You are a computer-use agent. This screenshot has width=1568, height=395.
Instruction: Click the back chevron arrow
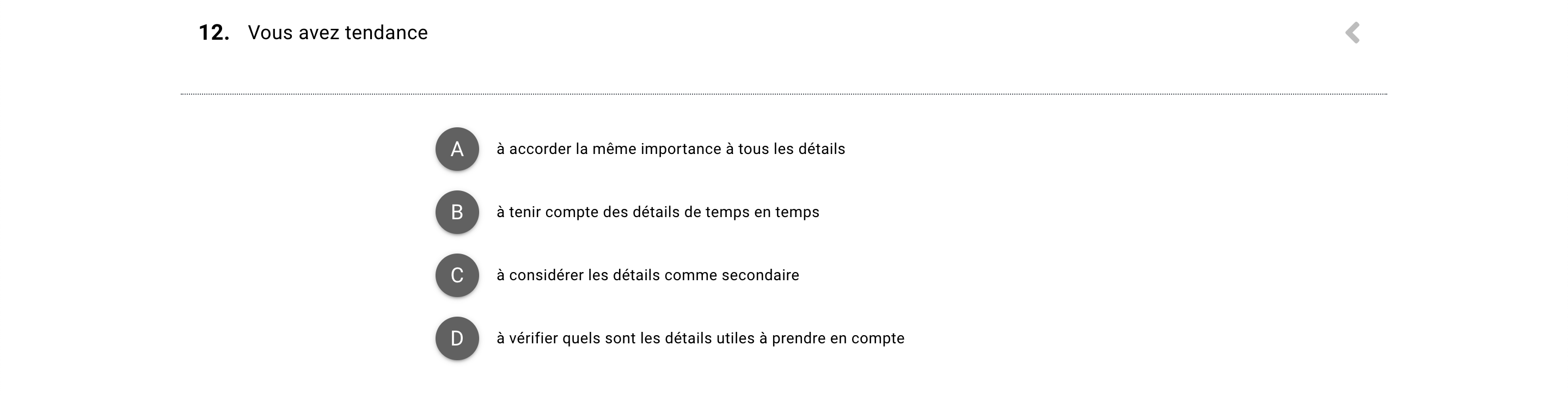point(1352,33)
